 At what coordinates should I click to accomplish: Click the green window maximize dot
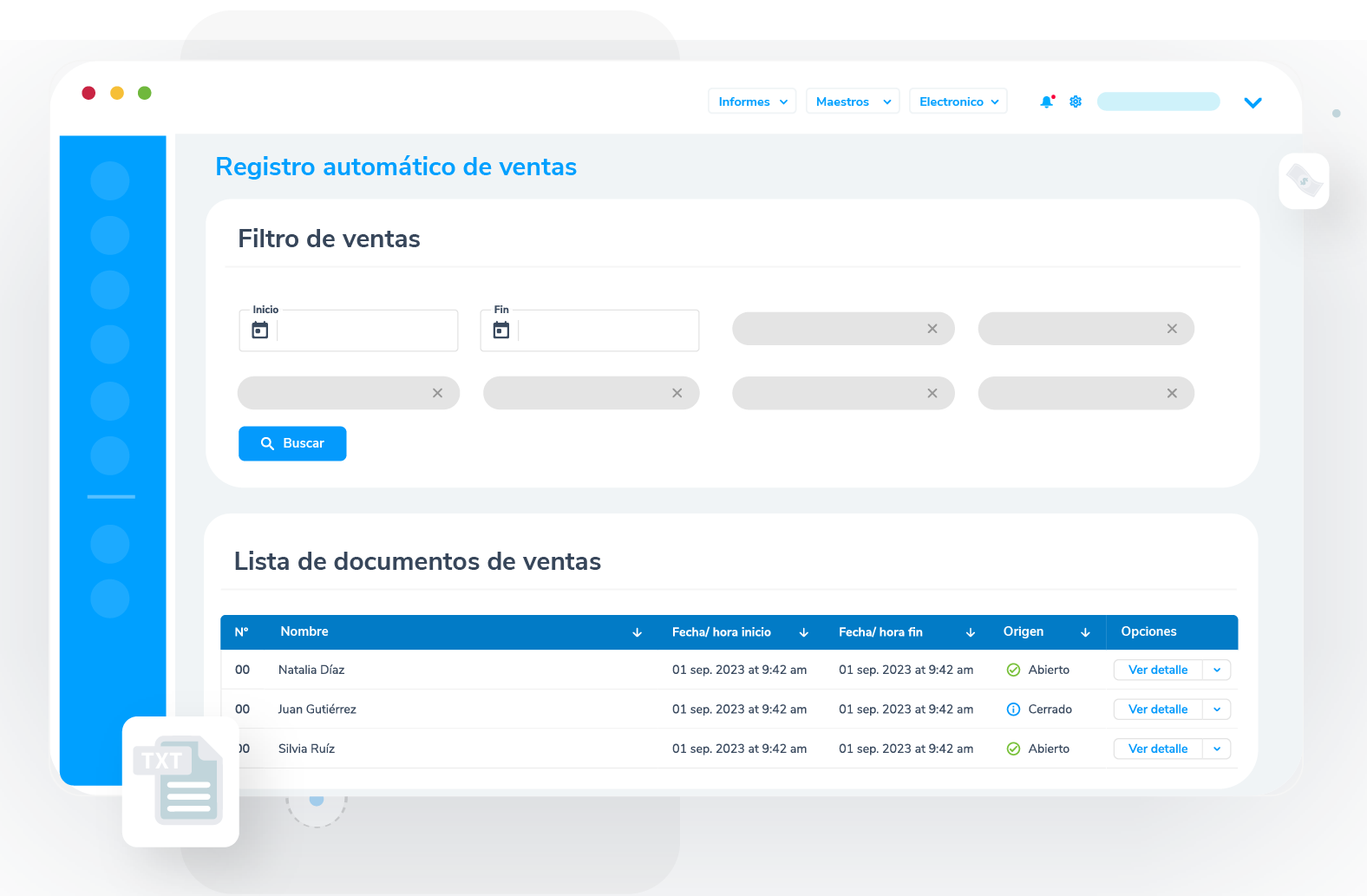point(145,93)
